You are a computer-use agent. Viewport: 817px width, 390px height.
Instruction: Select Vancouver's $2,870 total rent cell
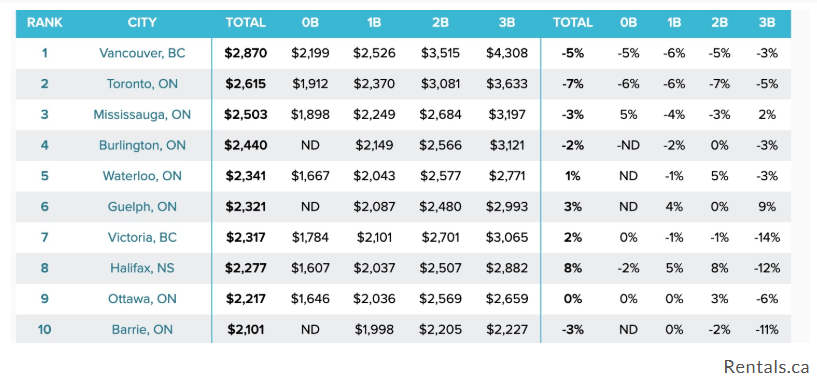245,53
